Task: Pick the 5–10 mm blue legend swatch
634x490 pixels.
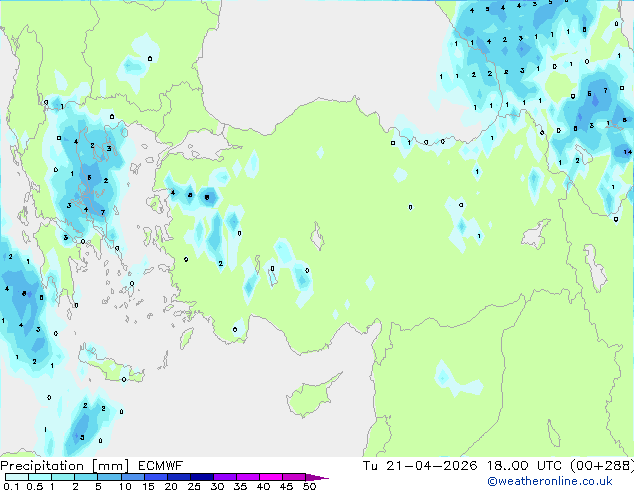Action: [109, 477]
